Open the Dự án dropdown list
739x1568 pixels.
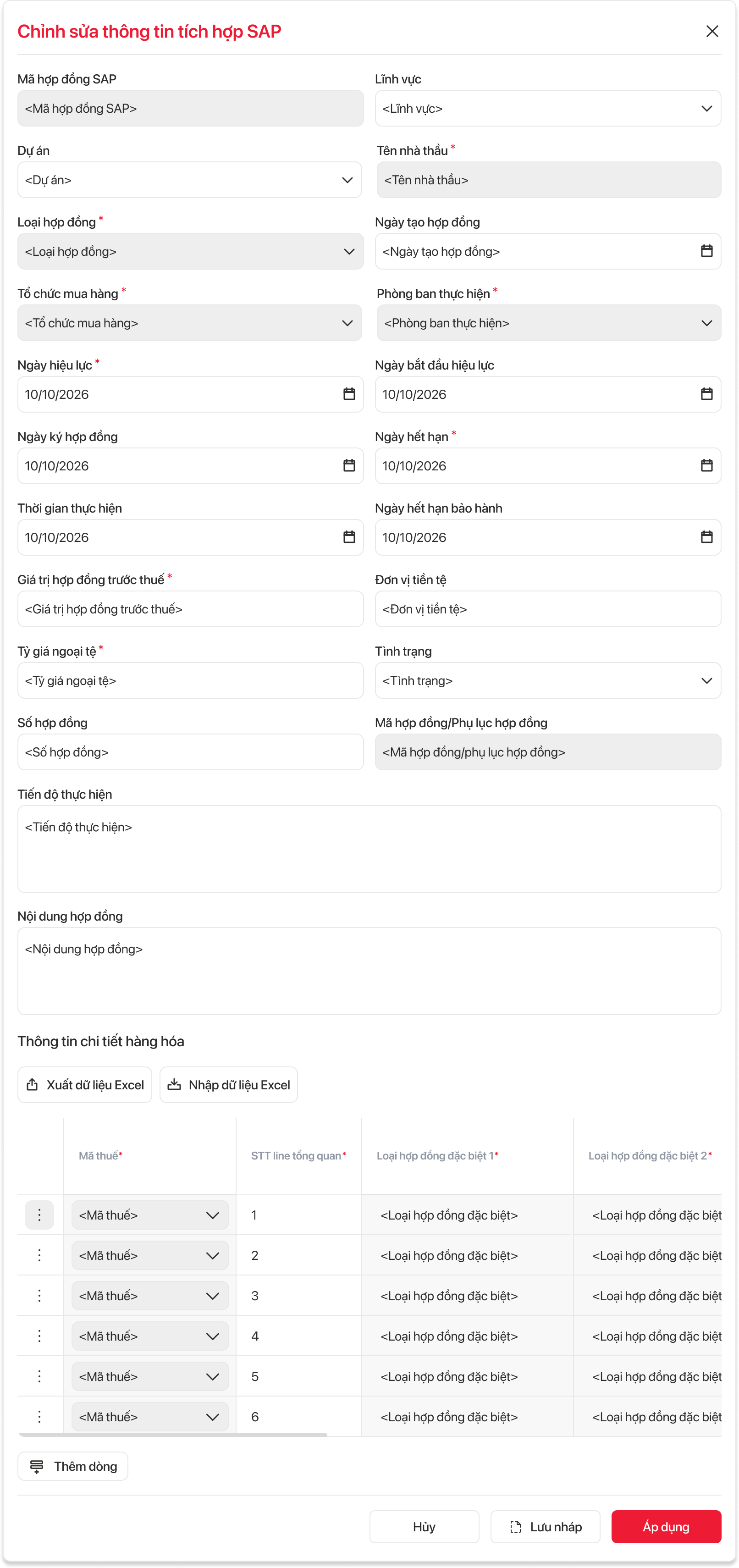(x=347, y=180)
